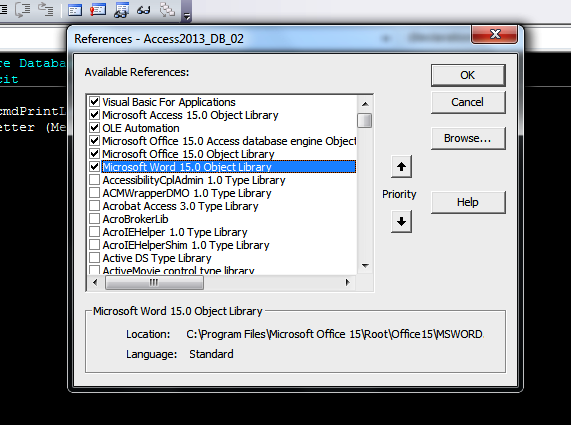Uncheck Microsoft Office 15.0 Access database engine

(x=94, y=141)
